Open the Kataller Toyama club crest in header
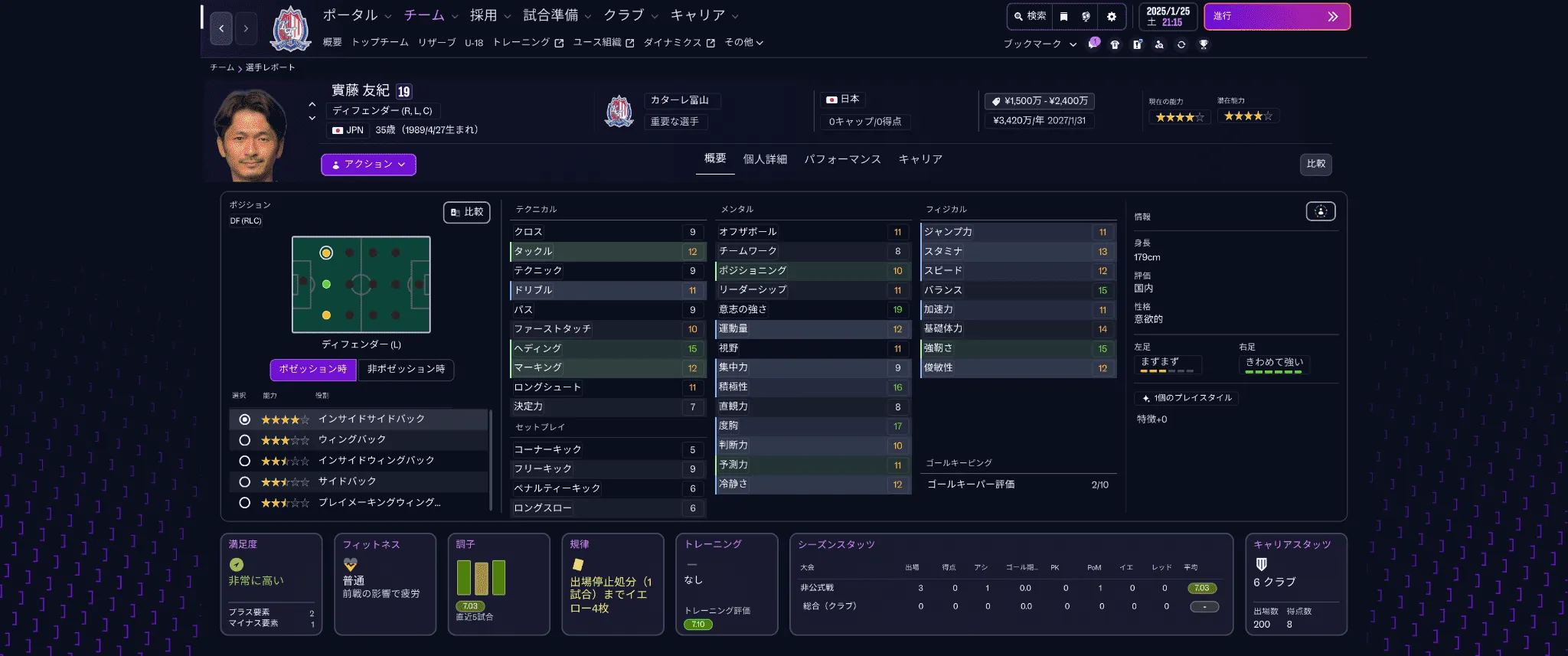 pyautogui.click(x=291, y=29)
